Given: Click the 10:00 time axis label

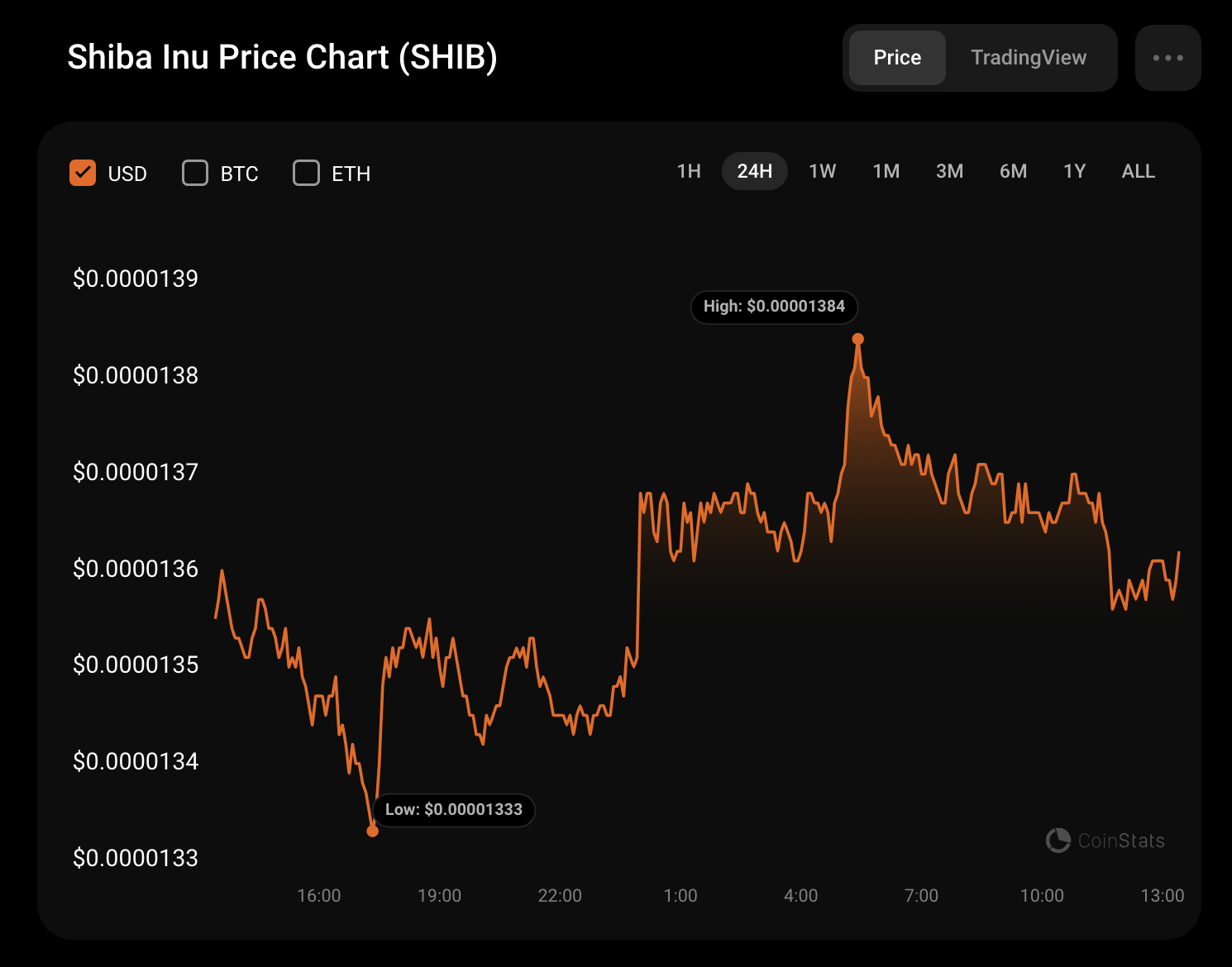Looking at the screenshot, I should (1042, 896).
